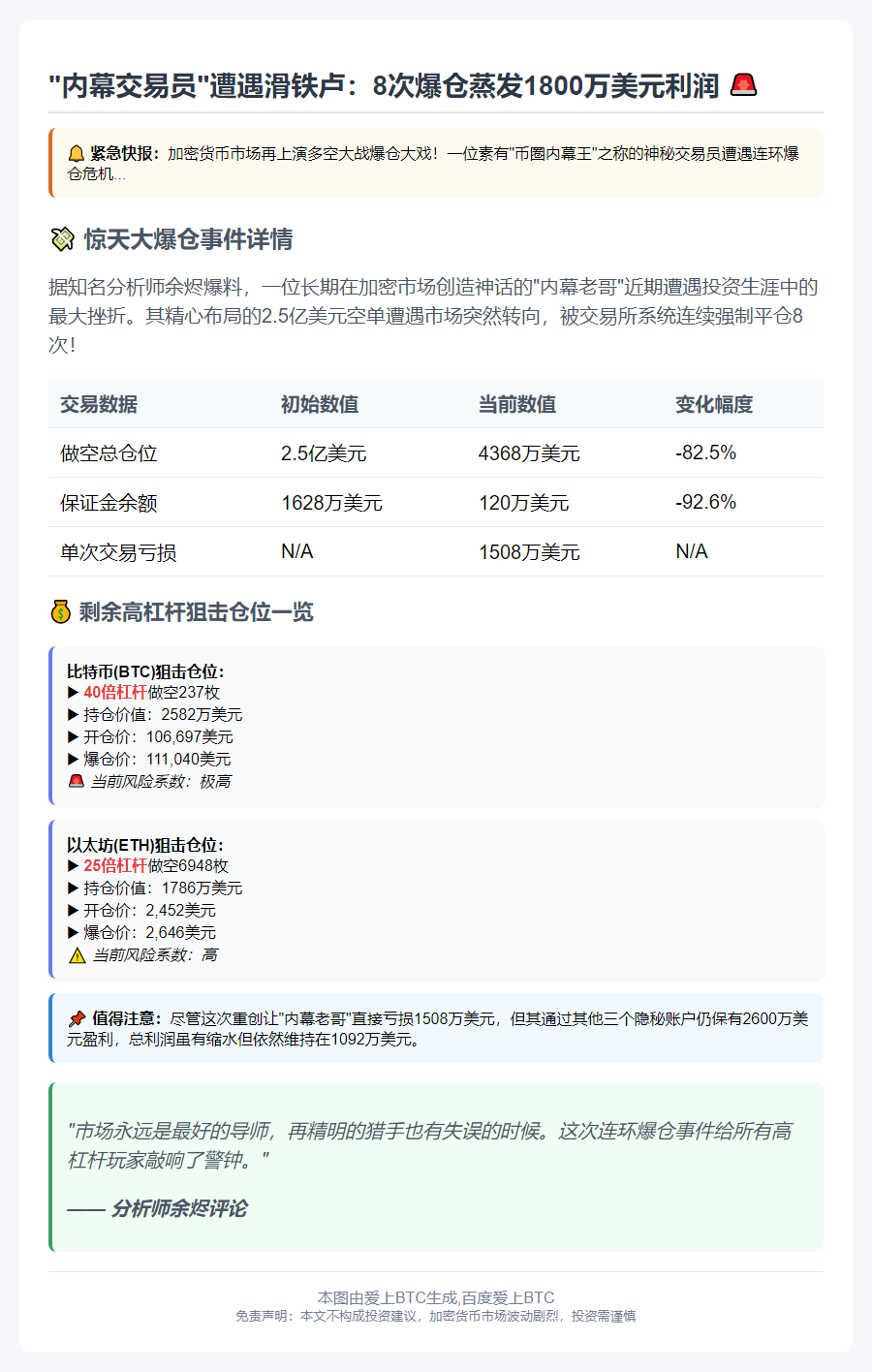This screenshot has height=1372, width=872.
Task: Click the 1508万美元 table cell
Action: [529, 552]
